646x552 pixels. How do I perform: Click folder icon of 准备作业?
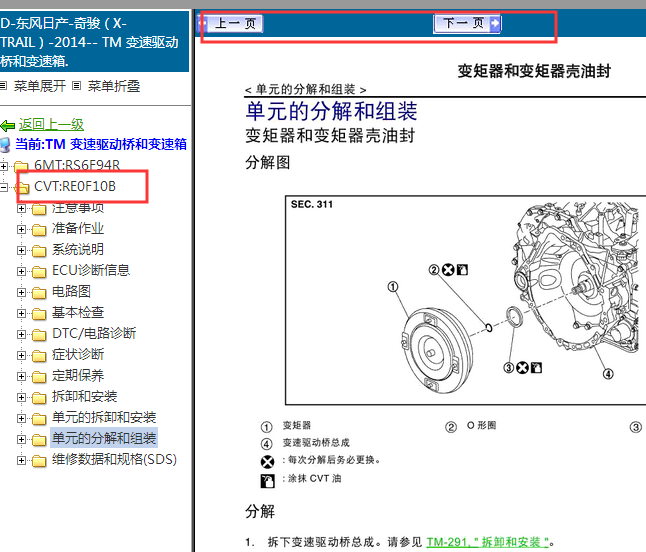pos(39,229)
